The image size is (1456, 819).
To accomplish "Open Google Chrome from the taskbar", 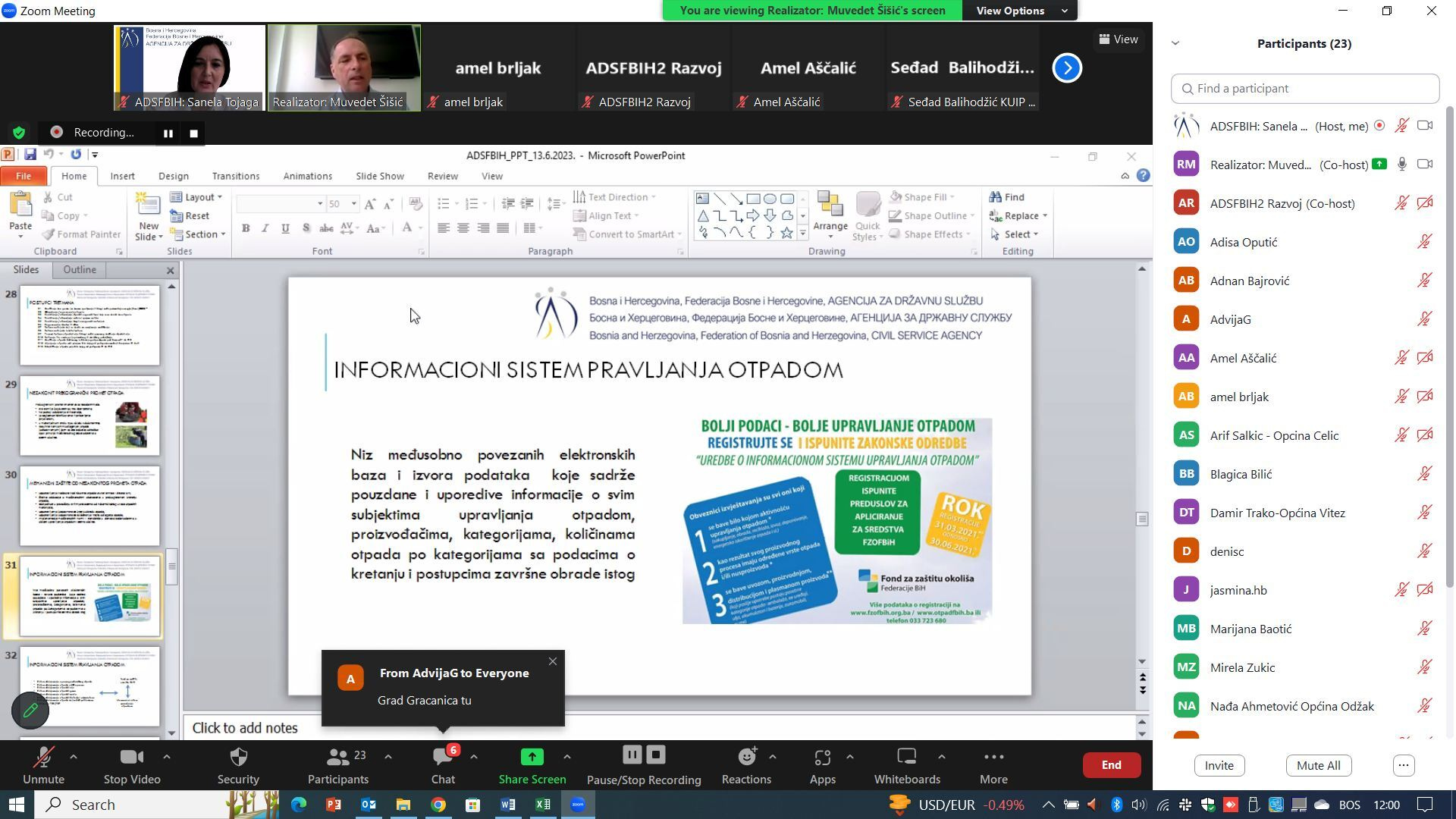I will 438,805.
